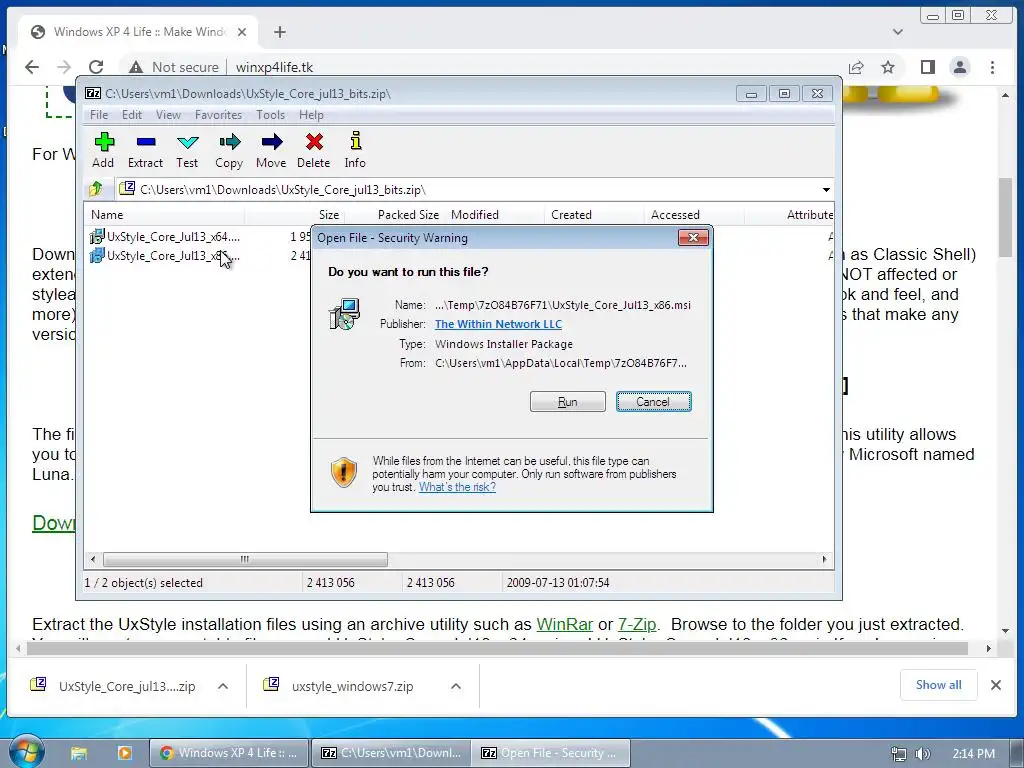Click 7-Zip scrollbar left arrow

93,560
